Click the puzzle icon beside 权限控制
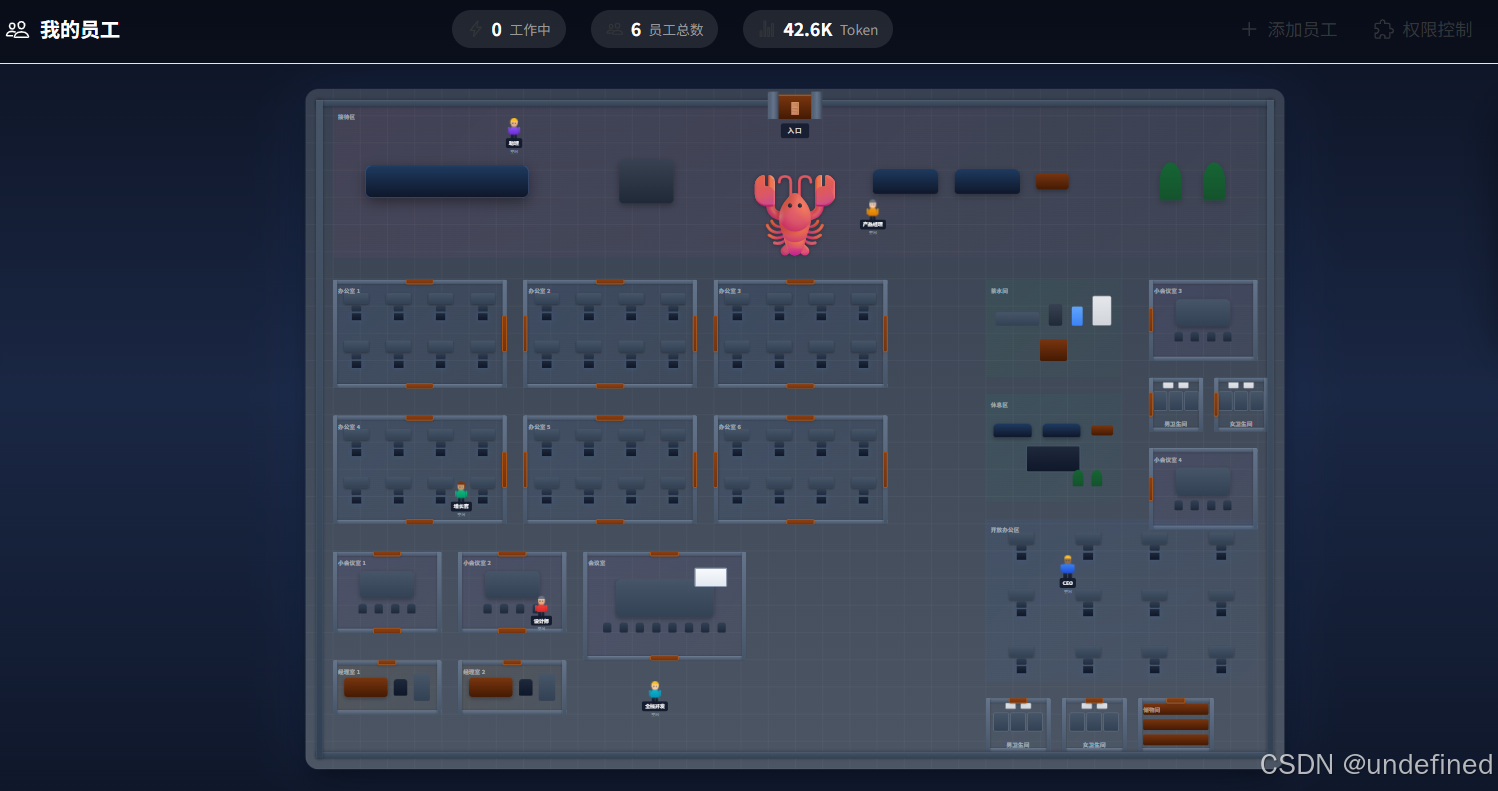 click(x=1383, y=30)
